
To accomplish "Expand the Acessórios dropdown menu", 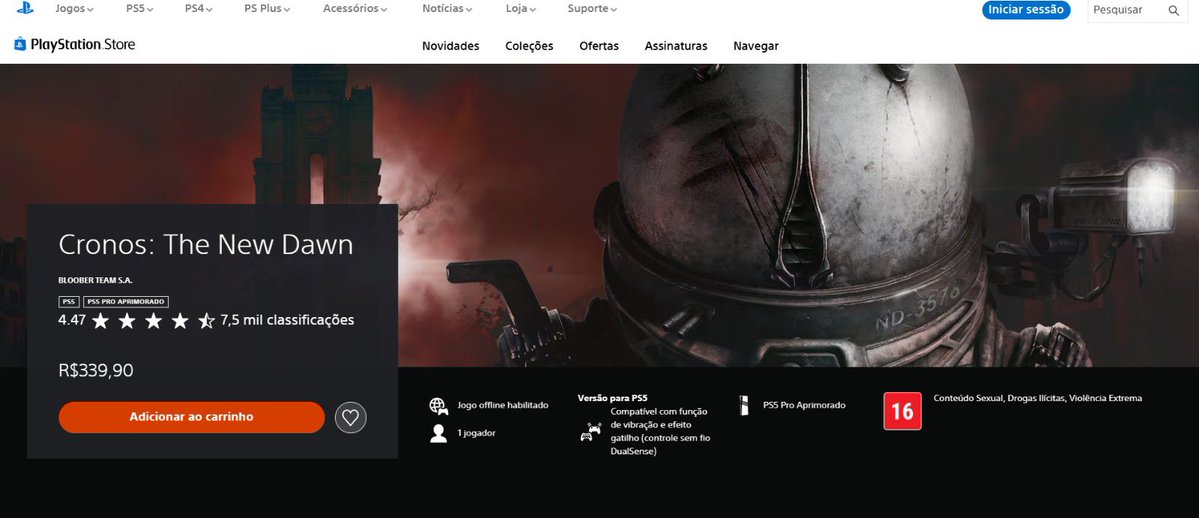I will [356, 9].
